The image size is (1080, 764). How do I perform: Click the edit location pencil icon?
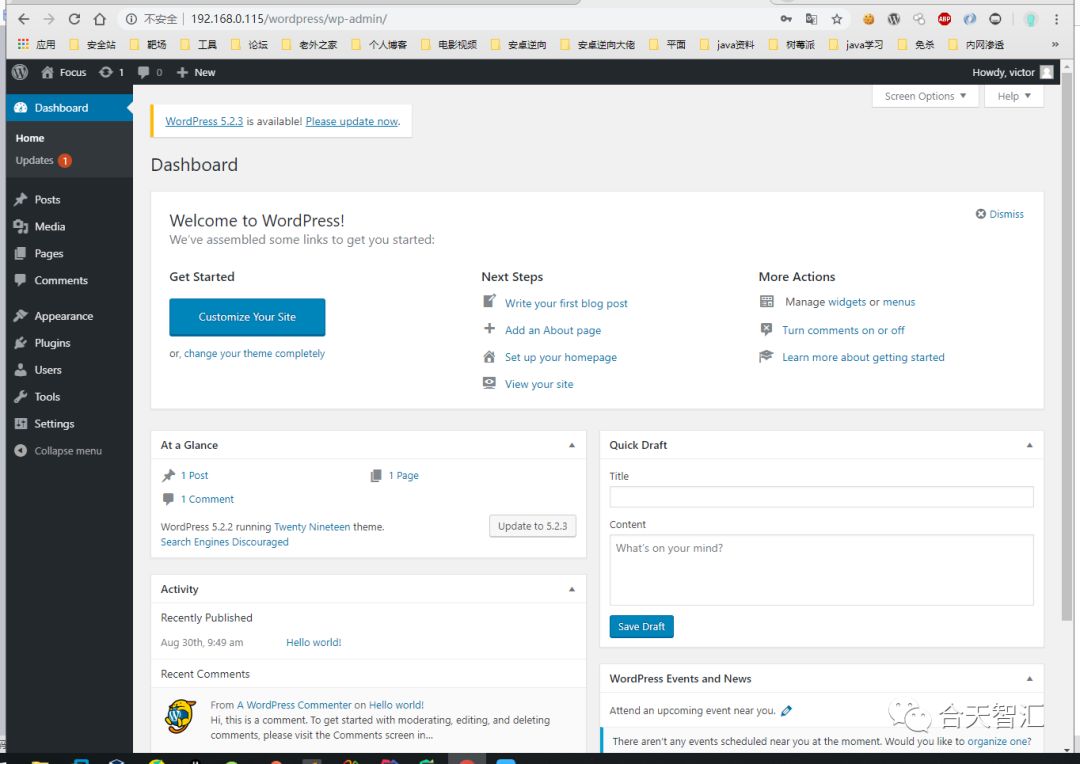pos(787,710)
